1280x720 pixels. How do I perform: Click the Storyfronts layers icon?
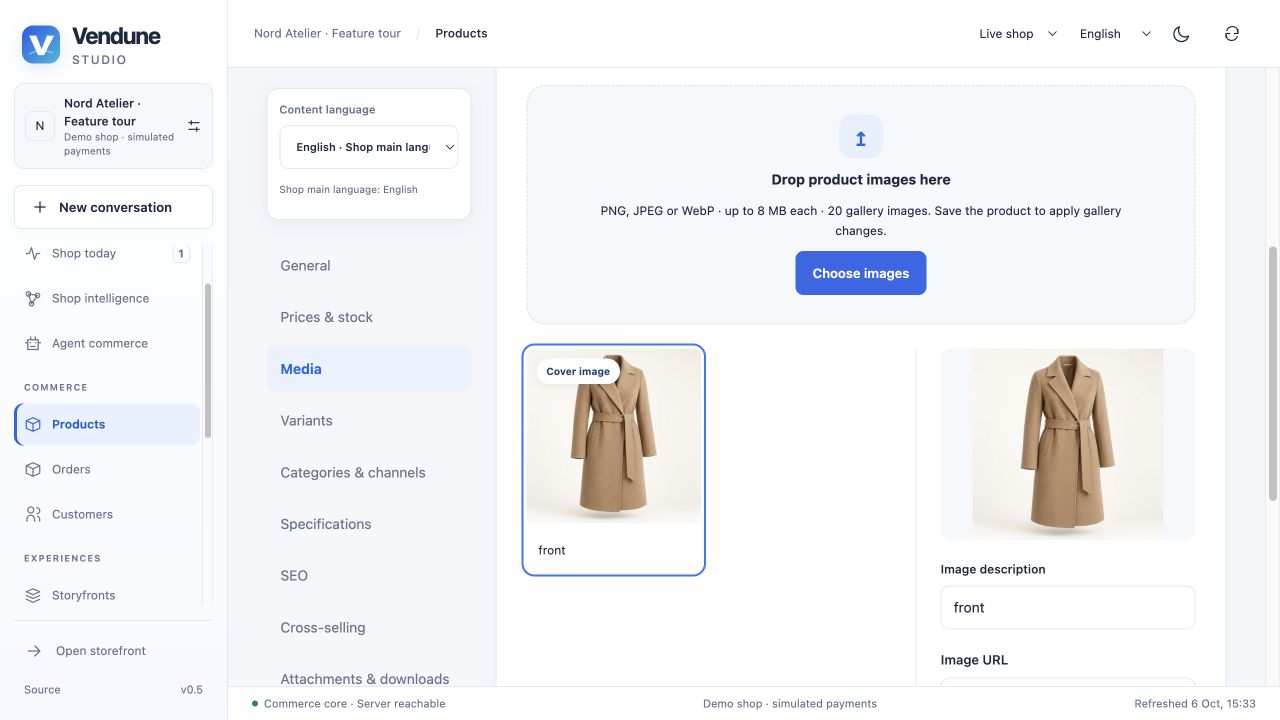coord(33,595)
